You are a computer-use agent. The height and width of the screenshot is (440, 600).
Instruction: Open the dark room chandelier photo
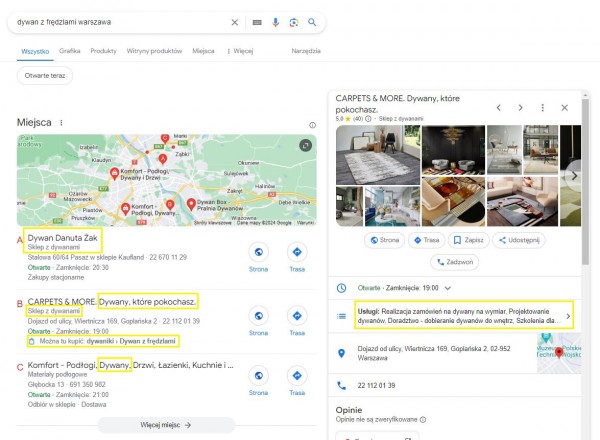click(453, 150)
